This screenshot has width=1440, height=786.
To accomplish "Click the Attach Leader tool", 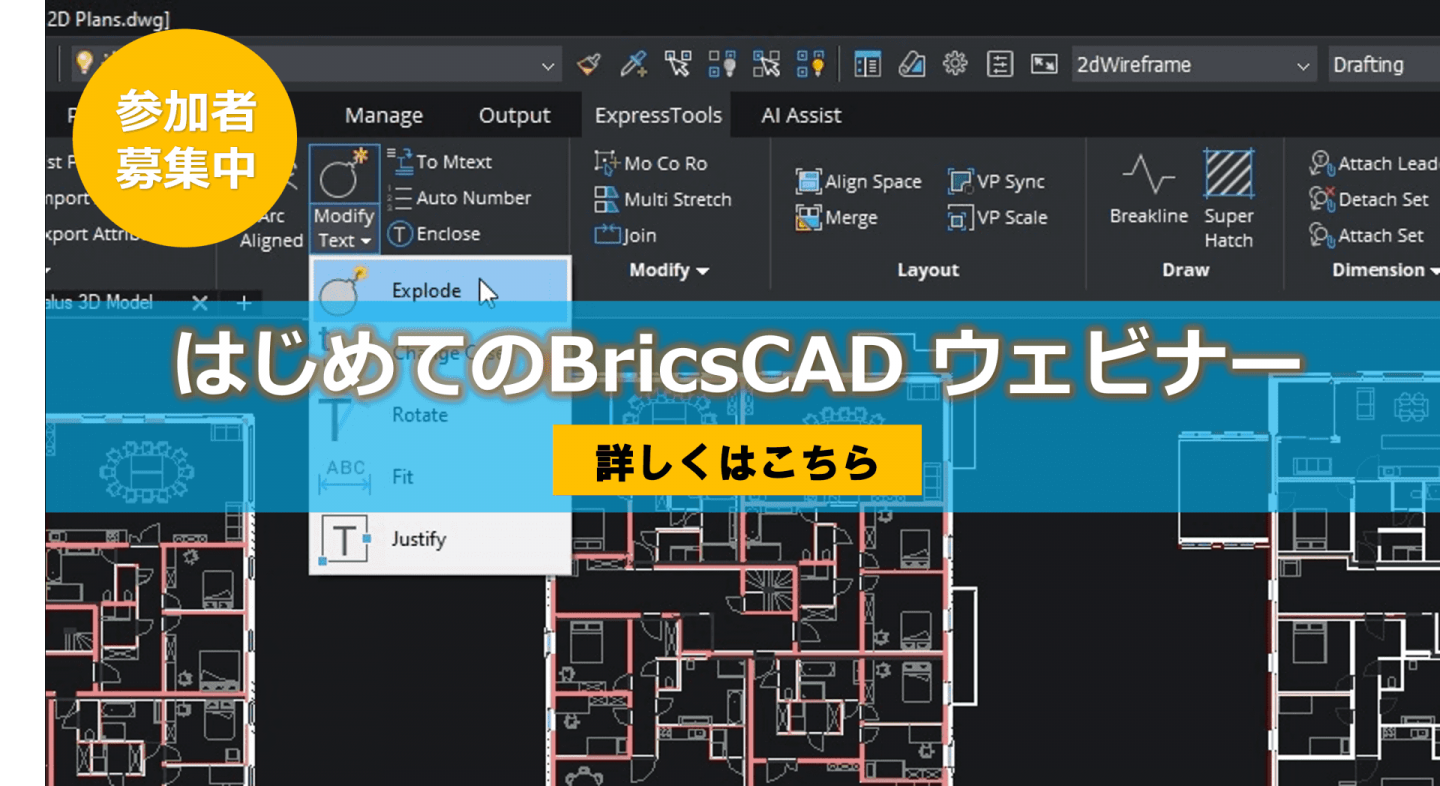I will coord(1375,164).
